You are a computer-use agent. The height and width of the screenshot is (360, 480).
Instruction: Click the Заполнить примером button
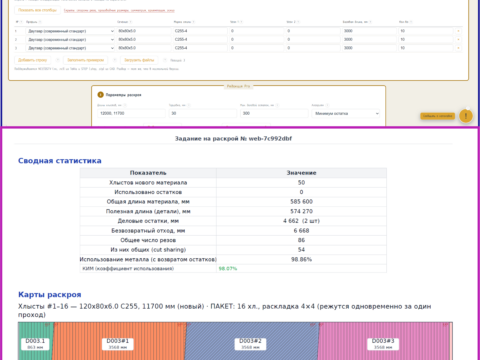coord(86,60)
